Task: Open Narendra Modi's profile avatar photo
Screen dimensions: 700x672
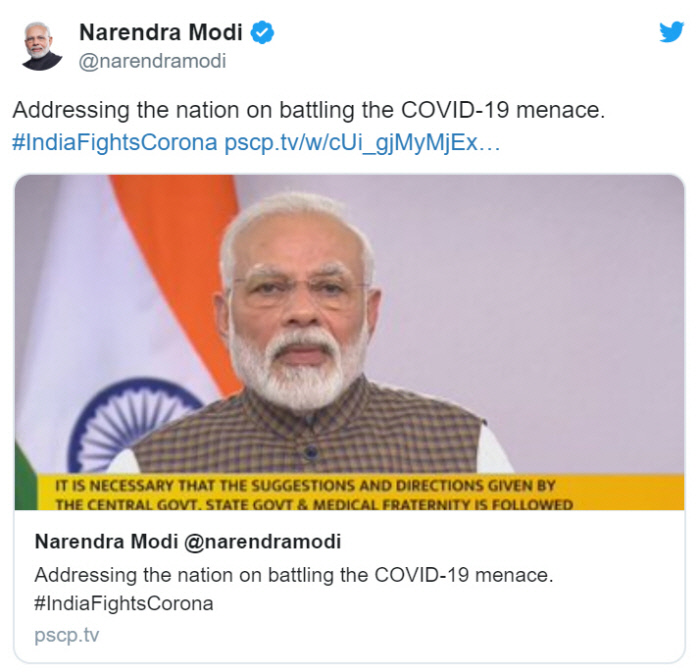Action: [x=41, y=46]
